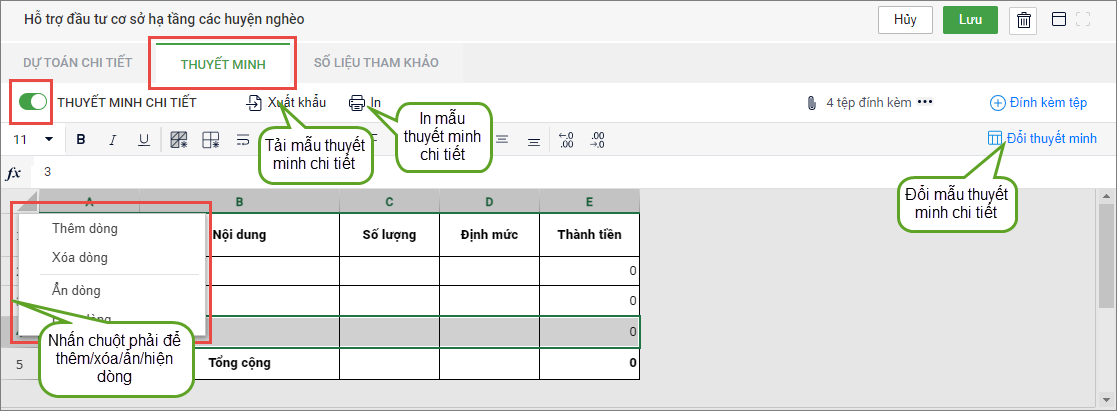Switch to the DỰ TOÁN CHI TIẾT tab

78,62
